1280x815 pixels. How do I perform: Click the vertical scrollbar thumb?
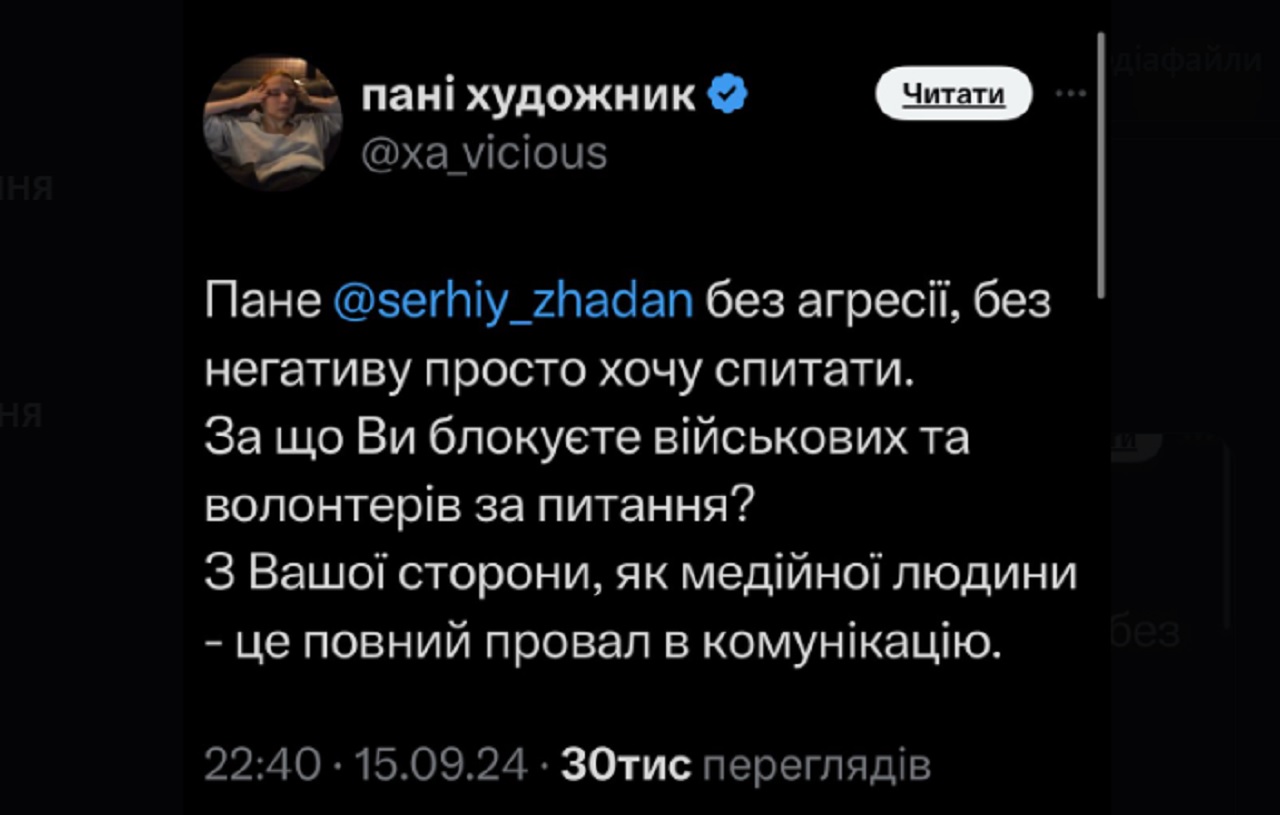[x=1101, y=165]
